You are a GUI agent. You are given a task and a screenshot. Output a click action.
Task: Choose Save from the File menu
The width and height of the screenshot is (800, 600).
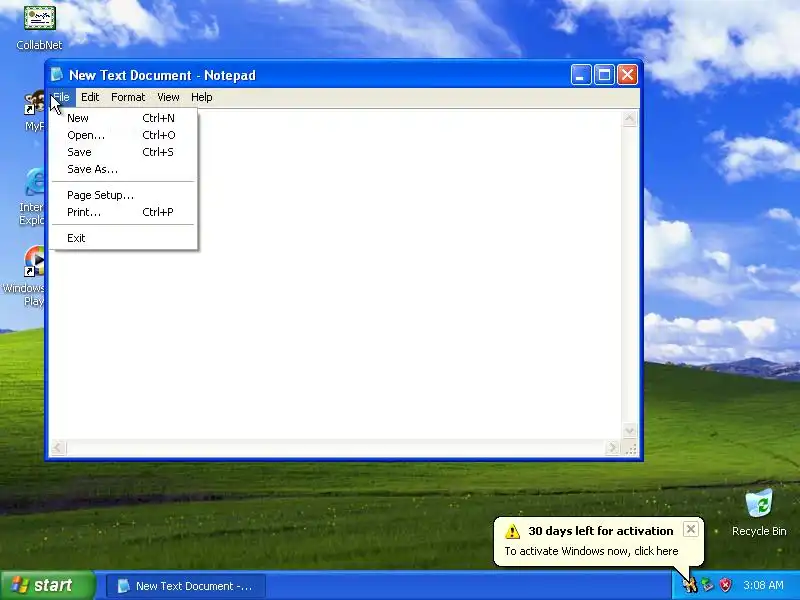click(x=124, y=152)
